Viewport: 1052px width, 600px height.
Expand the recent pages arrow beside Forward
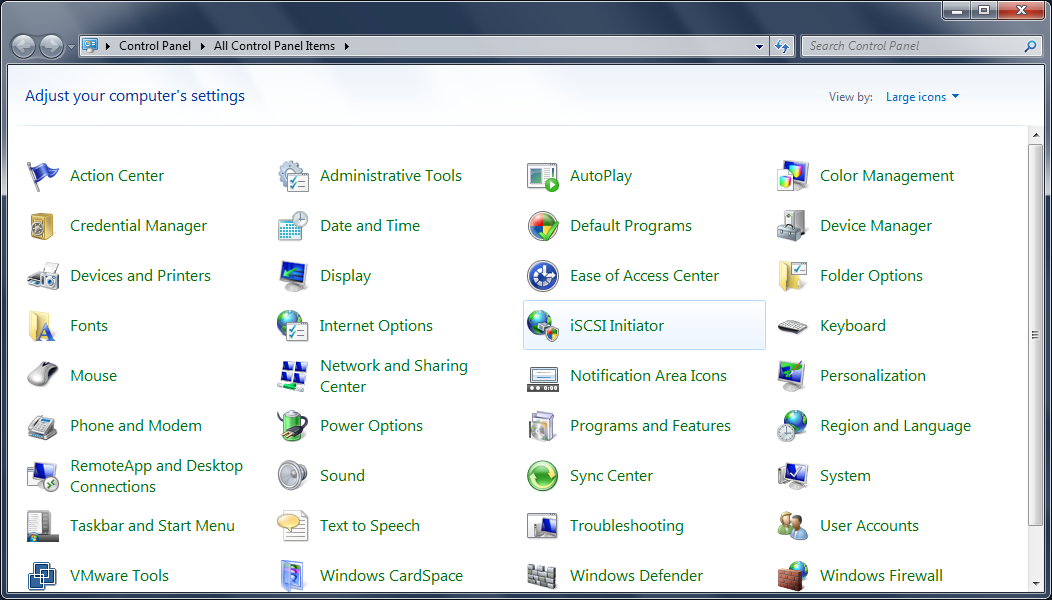[71, 47]
